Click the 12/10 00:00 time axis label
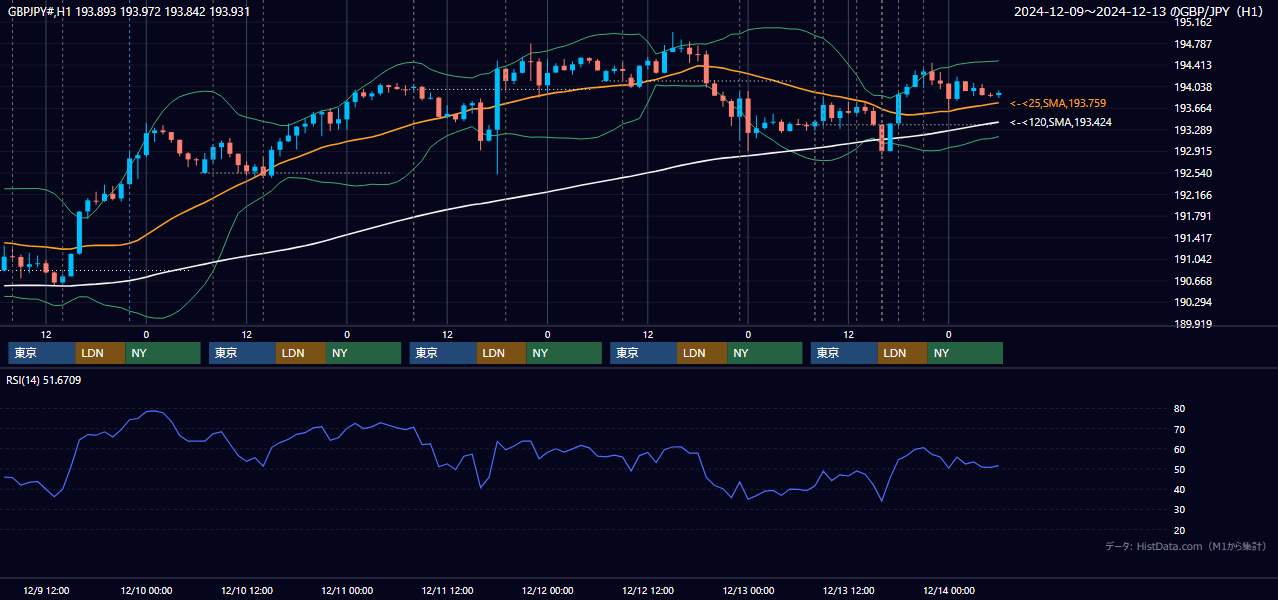1278x600 pixels. pos(146,590)
